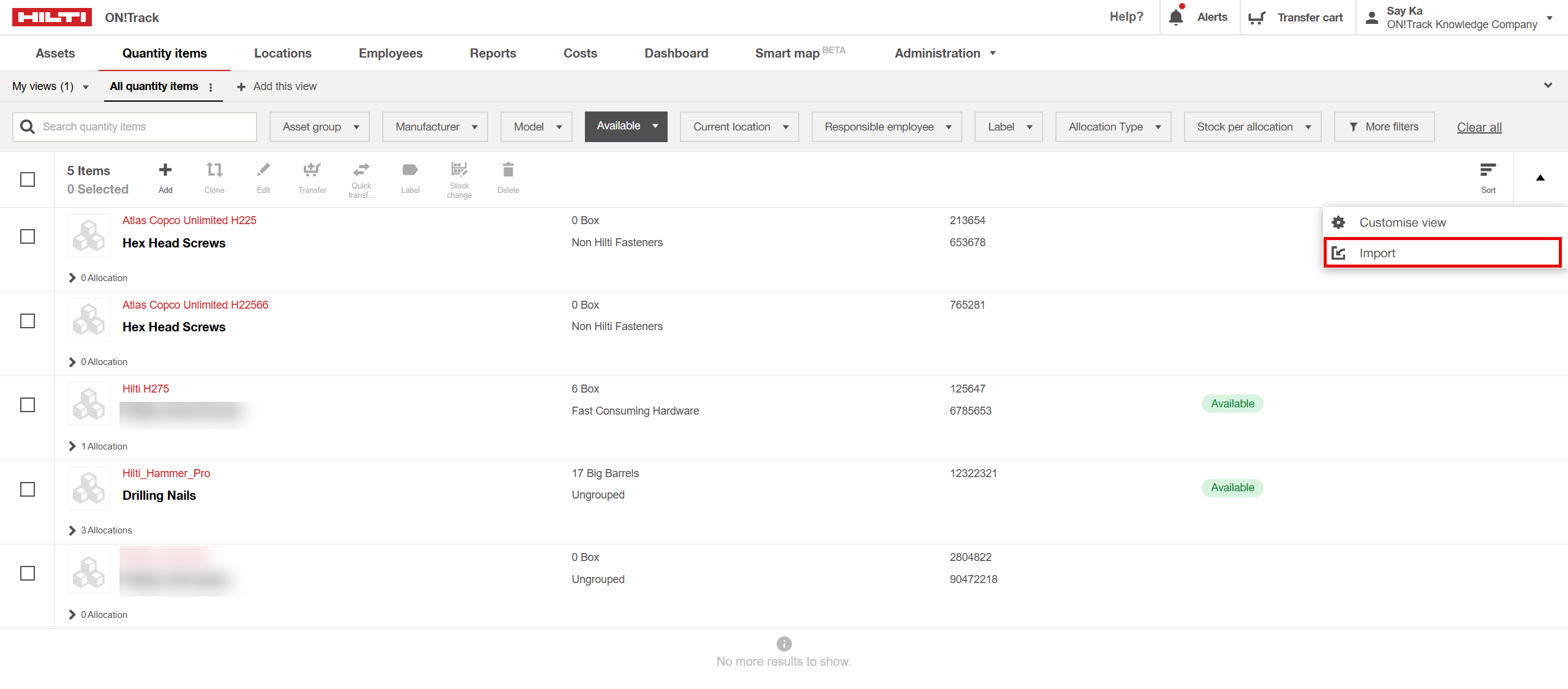Open the Transfer cart icon
This screenshot has width=1568, height=689.
[1257, 18]
